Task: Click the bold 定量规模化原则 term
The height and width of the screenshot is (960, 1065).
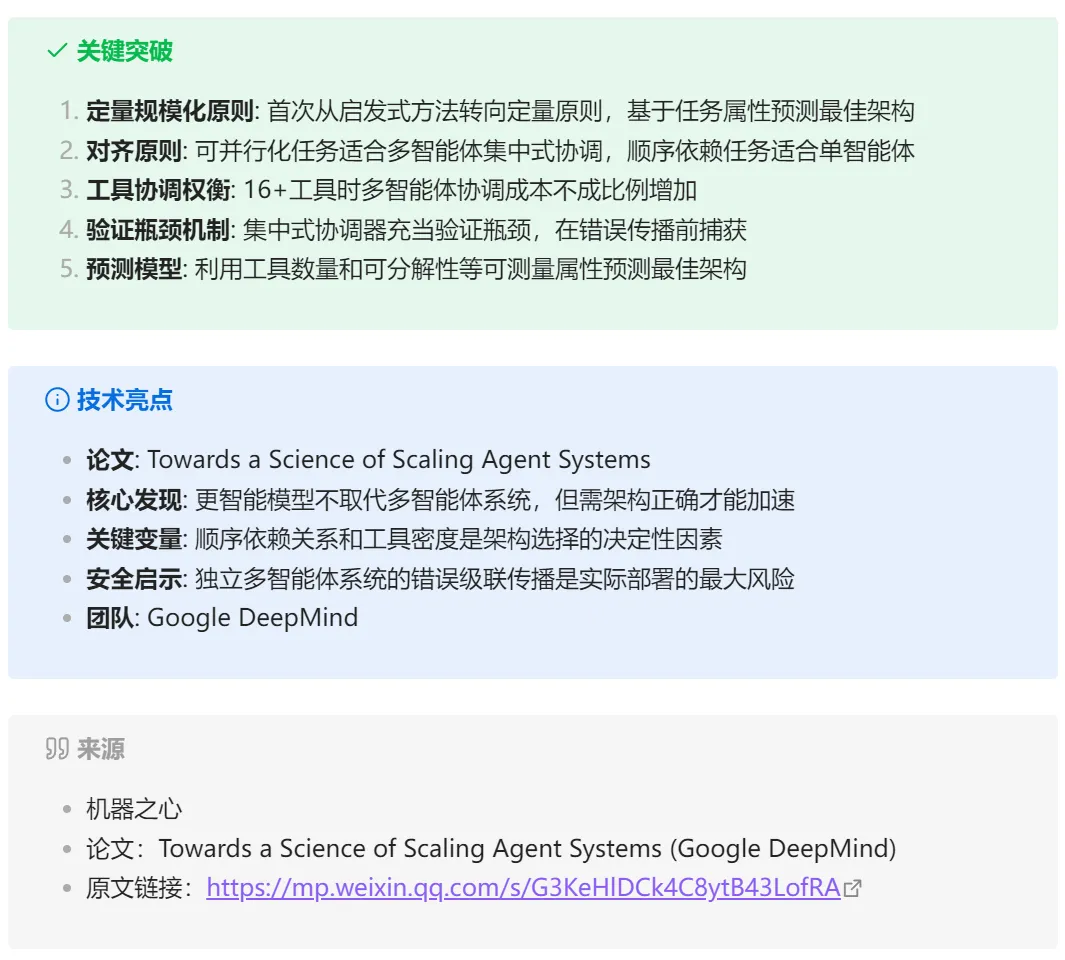Action: 170,111
